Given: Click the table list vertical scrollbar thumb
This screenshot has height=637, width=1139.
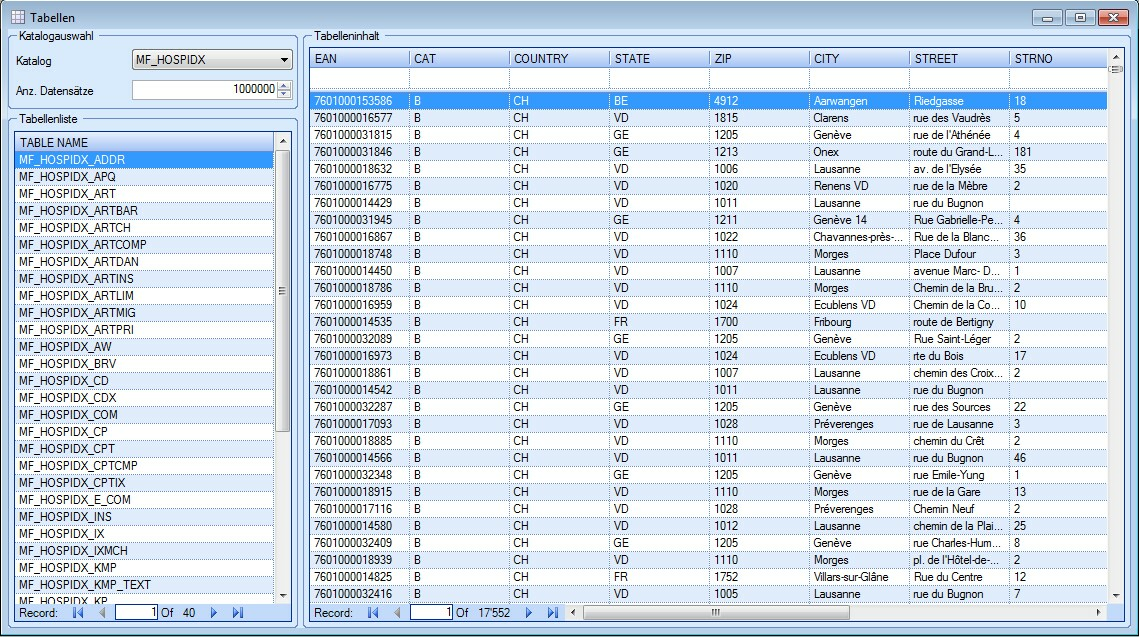Looking at the screenshot, I should 282,290.
